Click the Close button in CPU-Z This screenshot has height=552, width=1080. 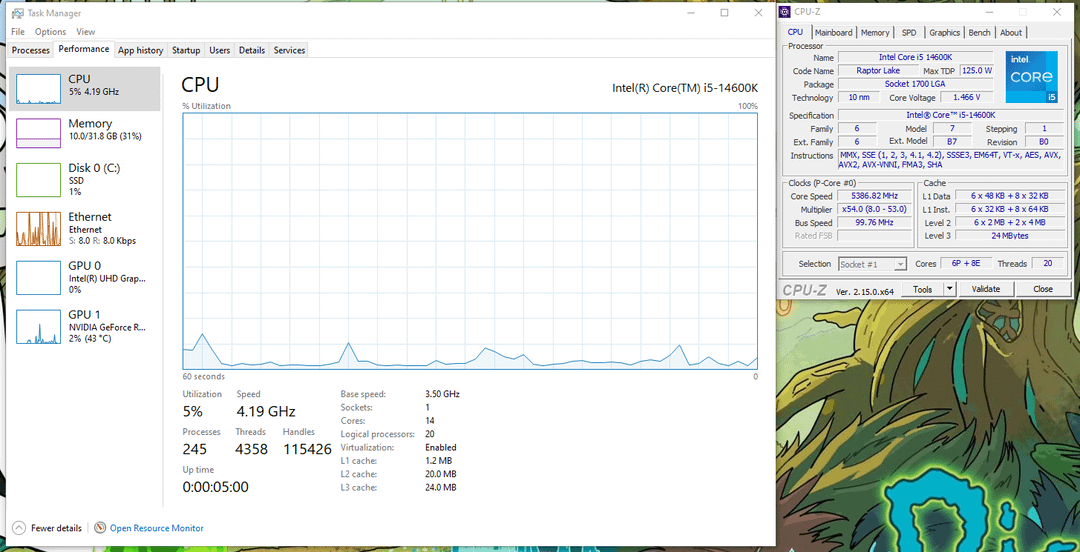click(x=1043, y=289)
